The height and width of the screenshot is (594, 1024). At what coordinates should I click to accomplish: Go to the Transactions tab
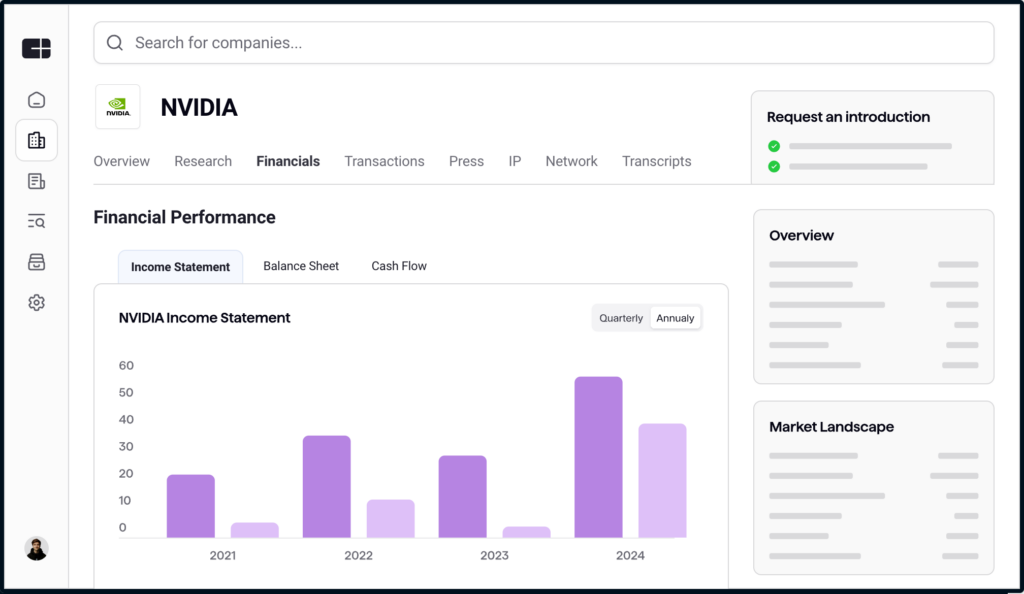tap(384, 161)
